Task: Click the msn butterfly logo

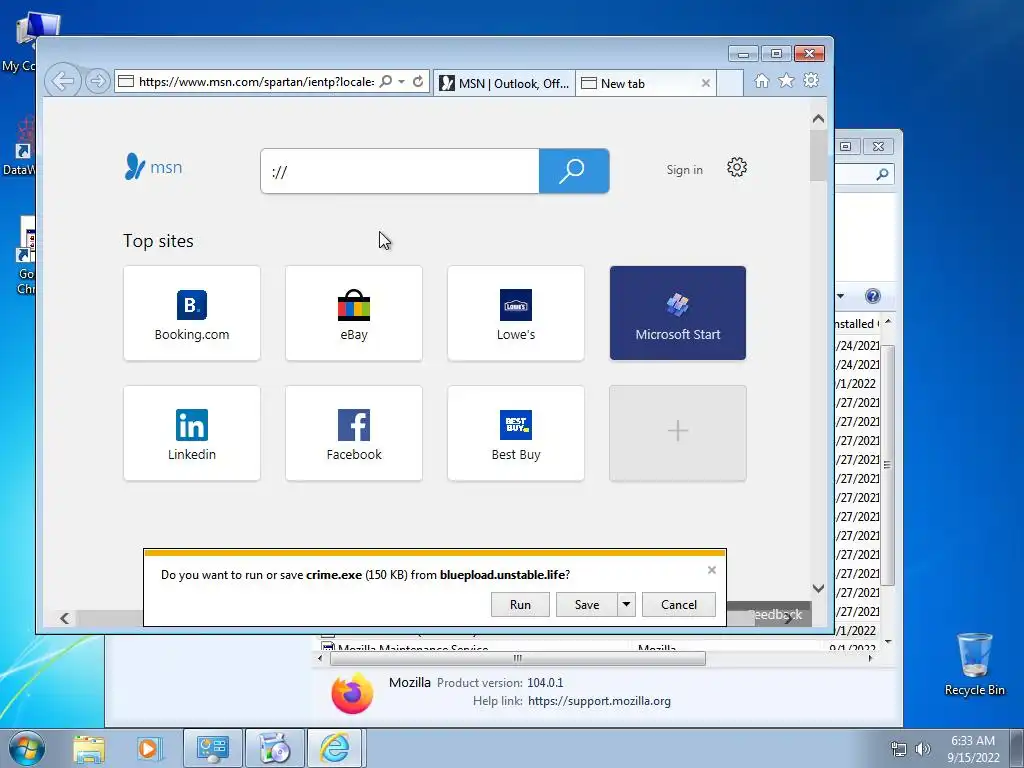Action: click(x=153, y=167)
